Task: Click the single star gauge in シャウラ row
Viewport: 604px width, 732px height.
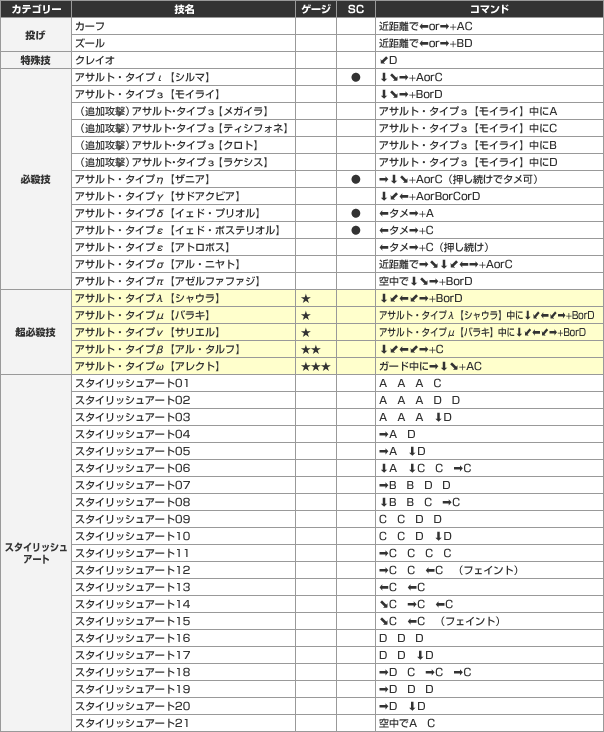Action: 306,298
